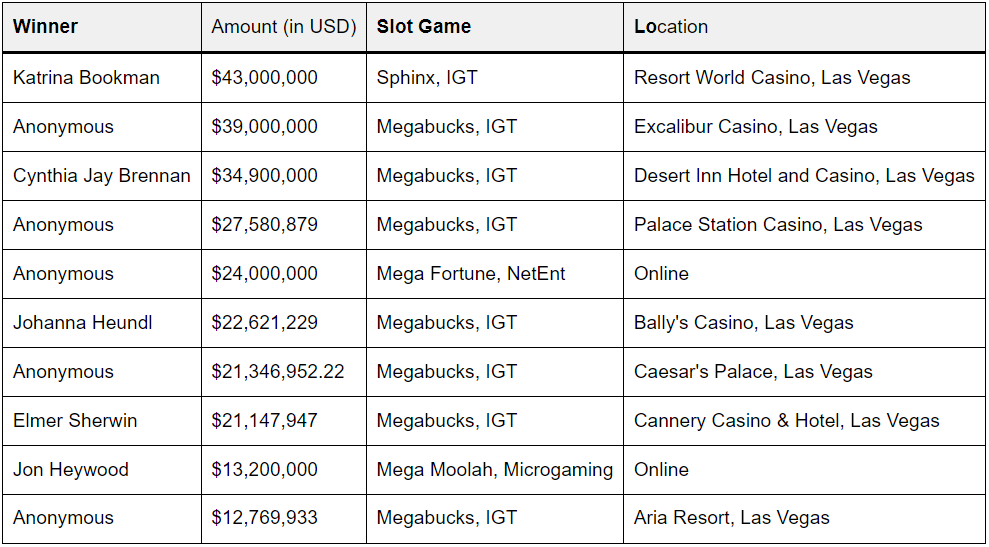Select the $43,000,000 amount cell

284,78
